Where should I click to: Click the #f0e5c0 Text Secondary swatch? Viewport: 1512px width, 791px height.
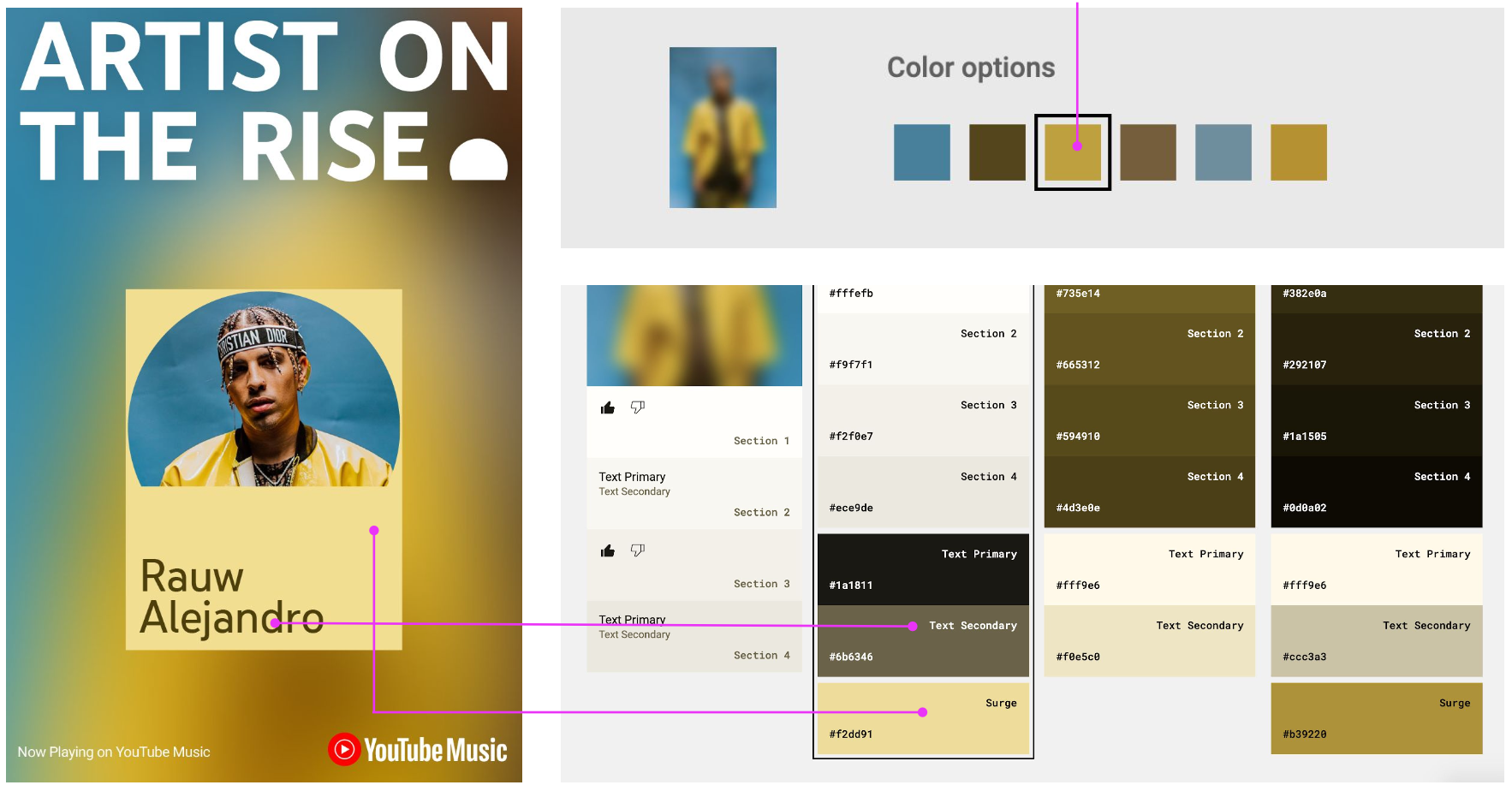tap(1150, 641)
